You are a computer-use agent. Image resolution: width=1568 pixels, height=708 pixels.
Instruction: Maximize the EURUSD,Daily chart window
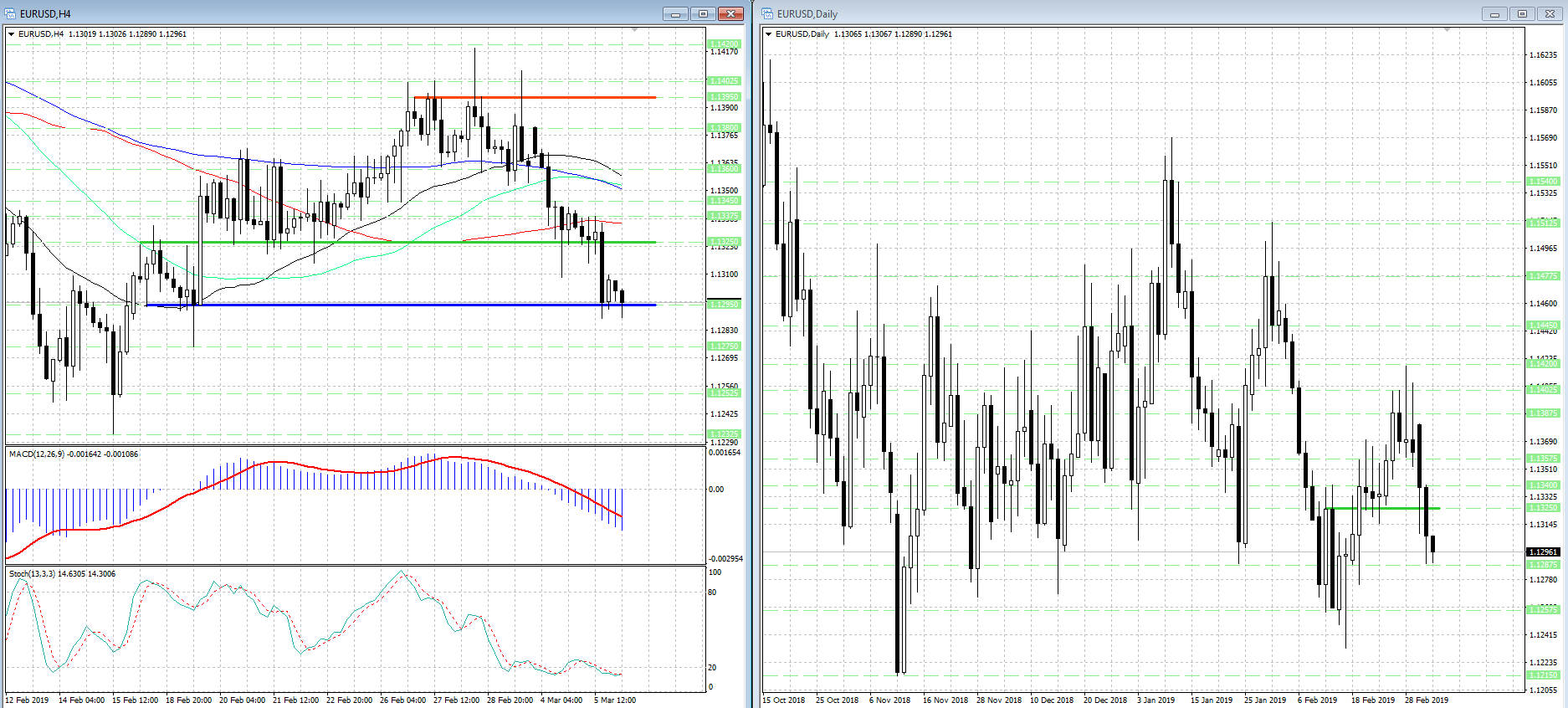click(1522, 13)
